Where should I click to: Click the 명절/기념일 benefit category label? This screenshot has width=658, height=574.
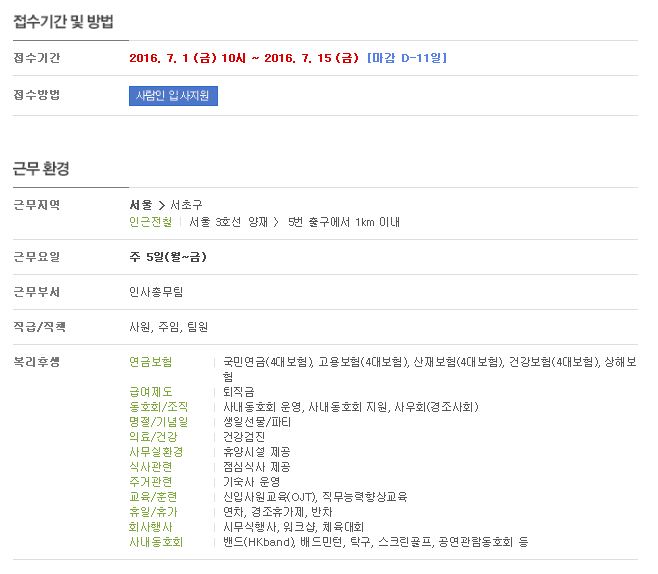click(158, 422)
